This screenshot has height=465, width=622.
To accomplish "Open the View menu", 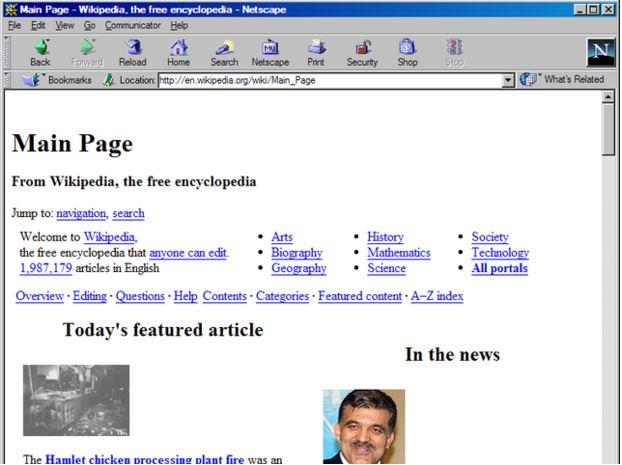I will pos(65,26).
